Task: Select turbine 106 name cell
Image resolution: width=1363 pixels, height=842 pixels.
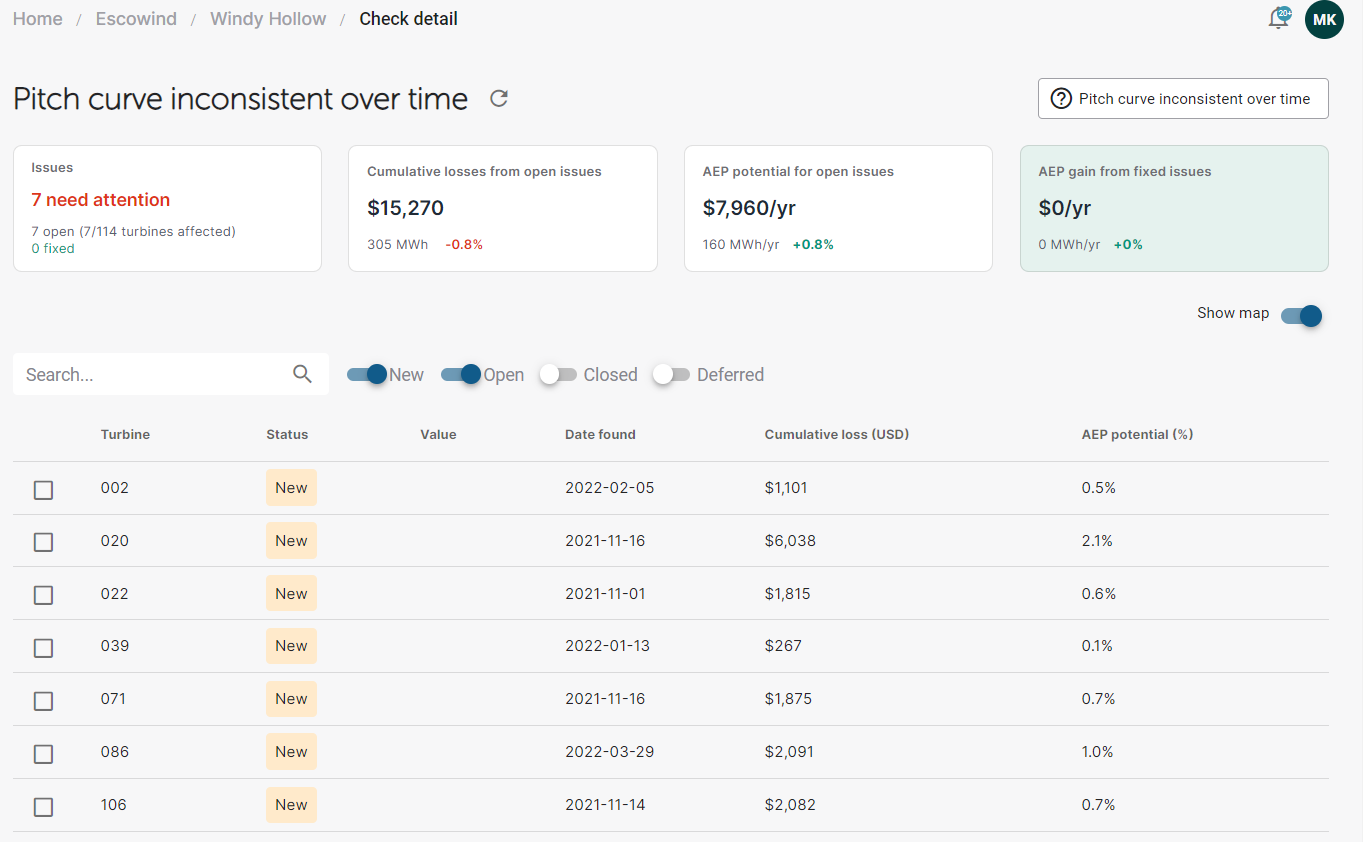Action: tap(114, 805)
